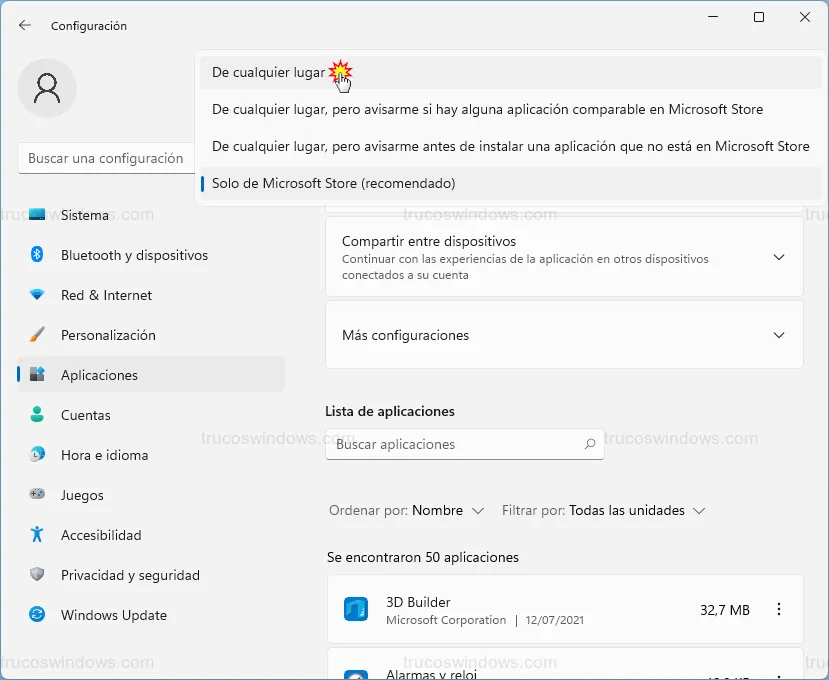This screenshot has height=680, width=829.
Task: Expand the 'Más configuraciones' section
Action: [779, 335]
